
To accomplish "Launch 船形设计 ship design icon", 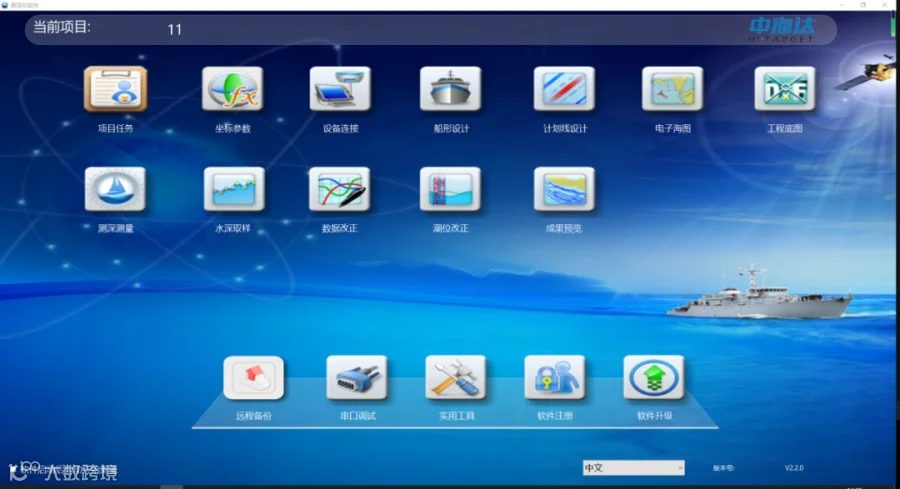I will [x=451, y=89].
